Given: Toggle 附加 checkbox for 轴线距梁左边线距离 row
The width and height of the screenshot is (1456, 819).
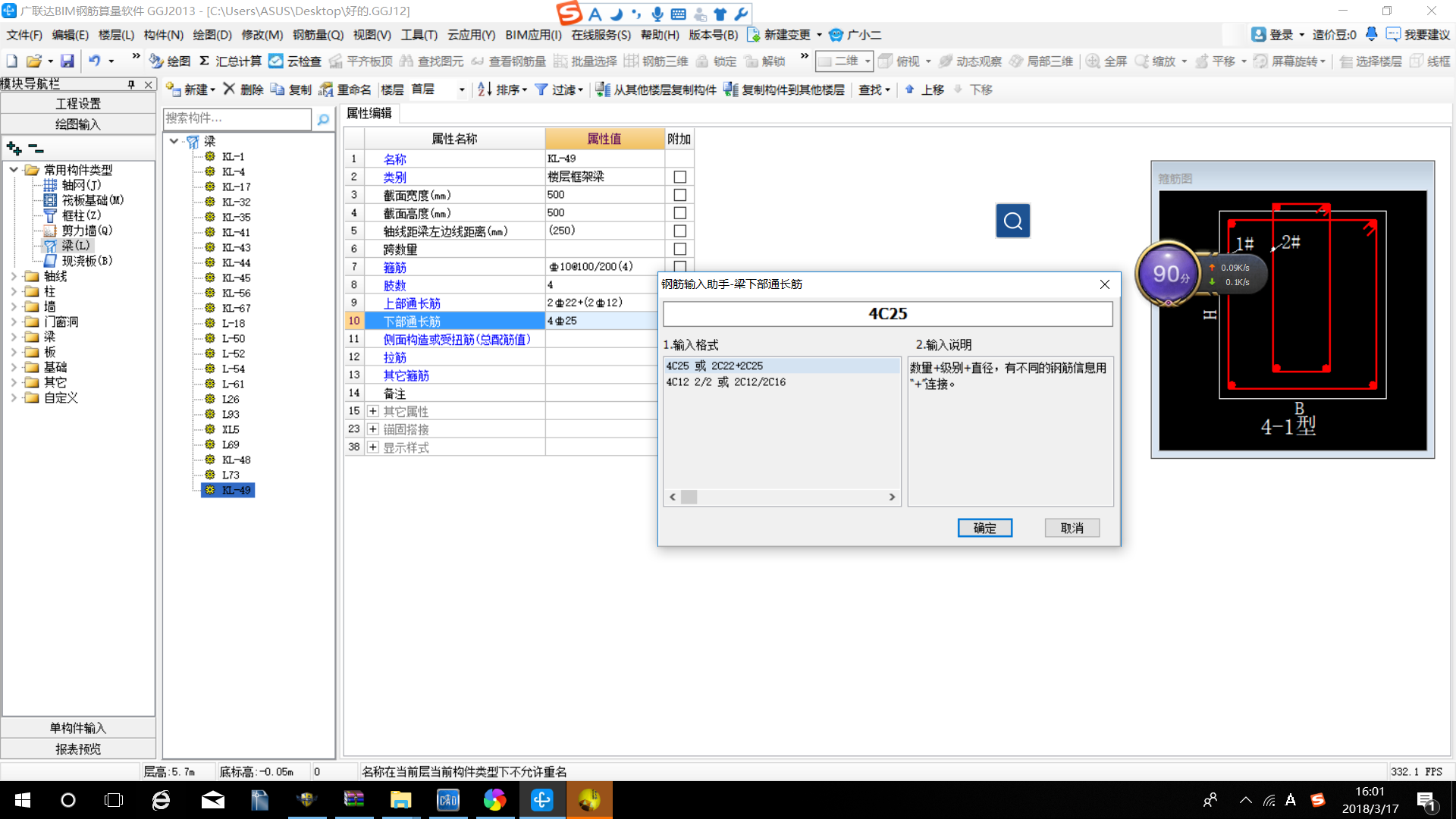Looking at the screenshot, I should (x=679, y=231).
